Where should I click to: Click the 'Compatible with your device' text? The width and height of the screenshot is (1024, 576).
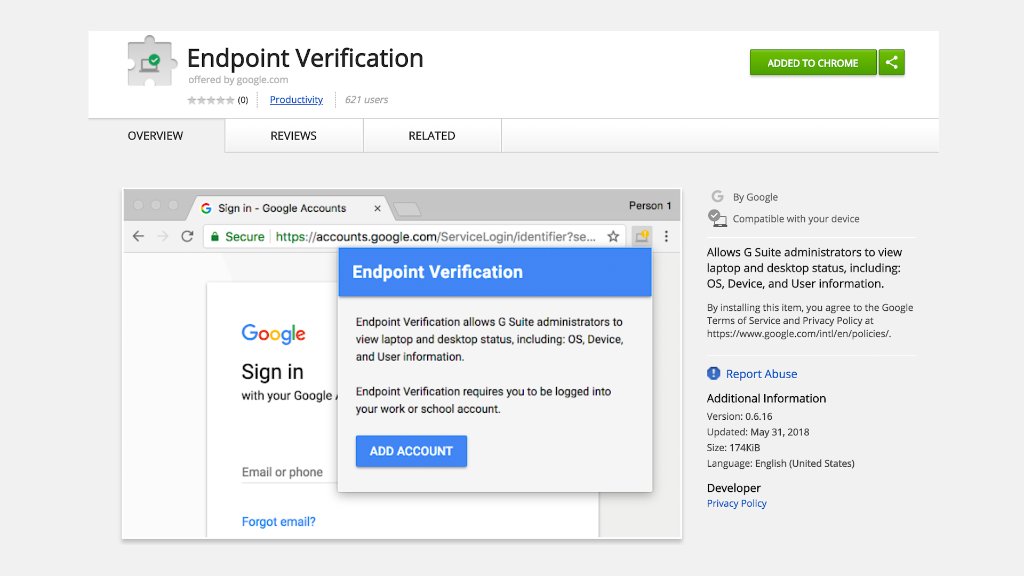(x=796, y=219)
